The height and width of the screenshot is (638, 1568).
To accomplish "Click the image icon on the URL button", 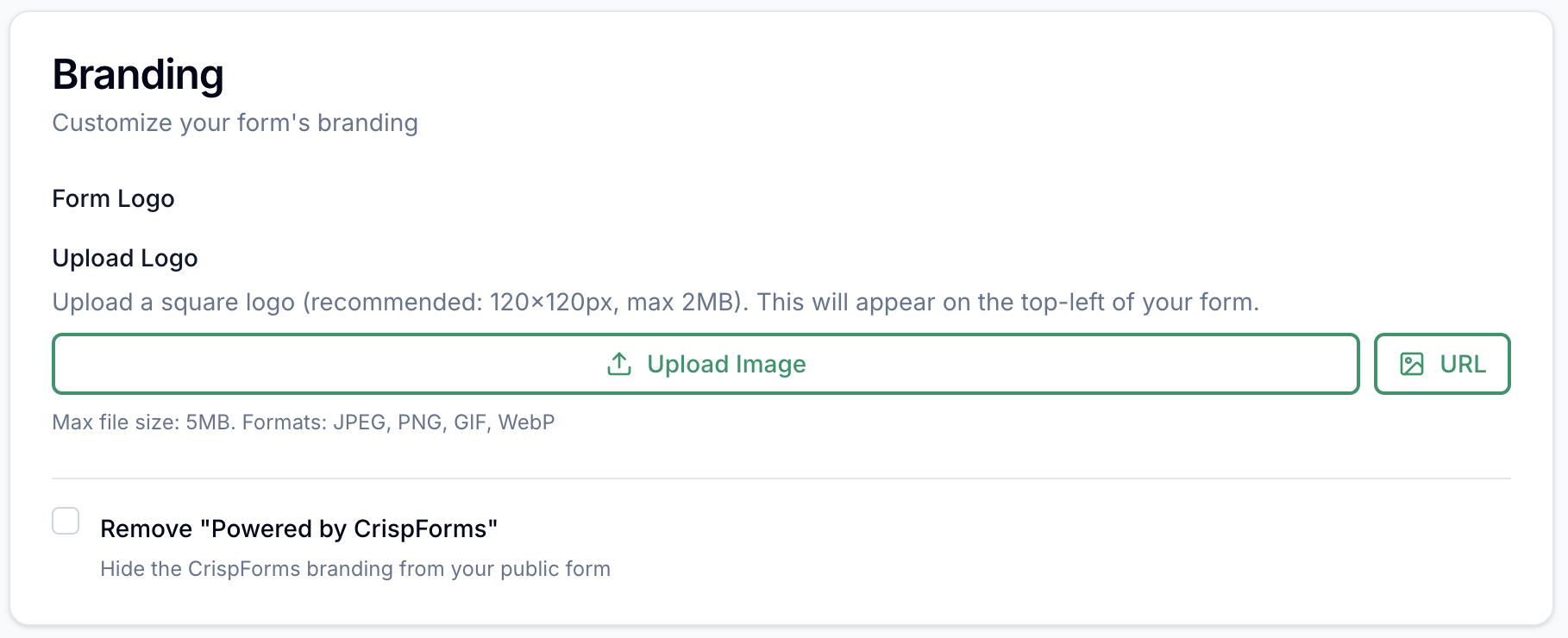I will pyautogui.click(x=1412, y=364).
